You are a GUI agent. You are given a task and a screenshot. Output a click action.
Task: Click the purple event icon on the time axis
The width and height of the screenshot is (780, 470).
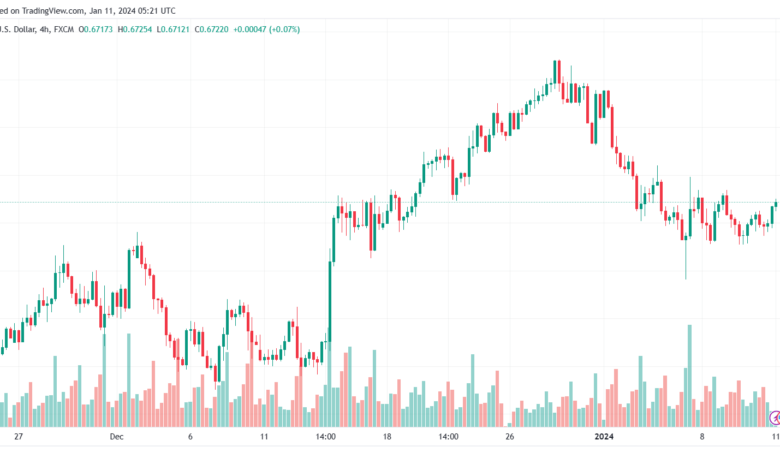click(774, 416)
